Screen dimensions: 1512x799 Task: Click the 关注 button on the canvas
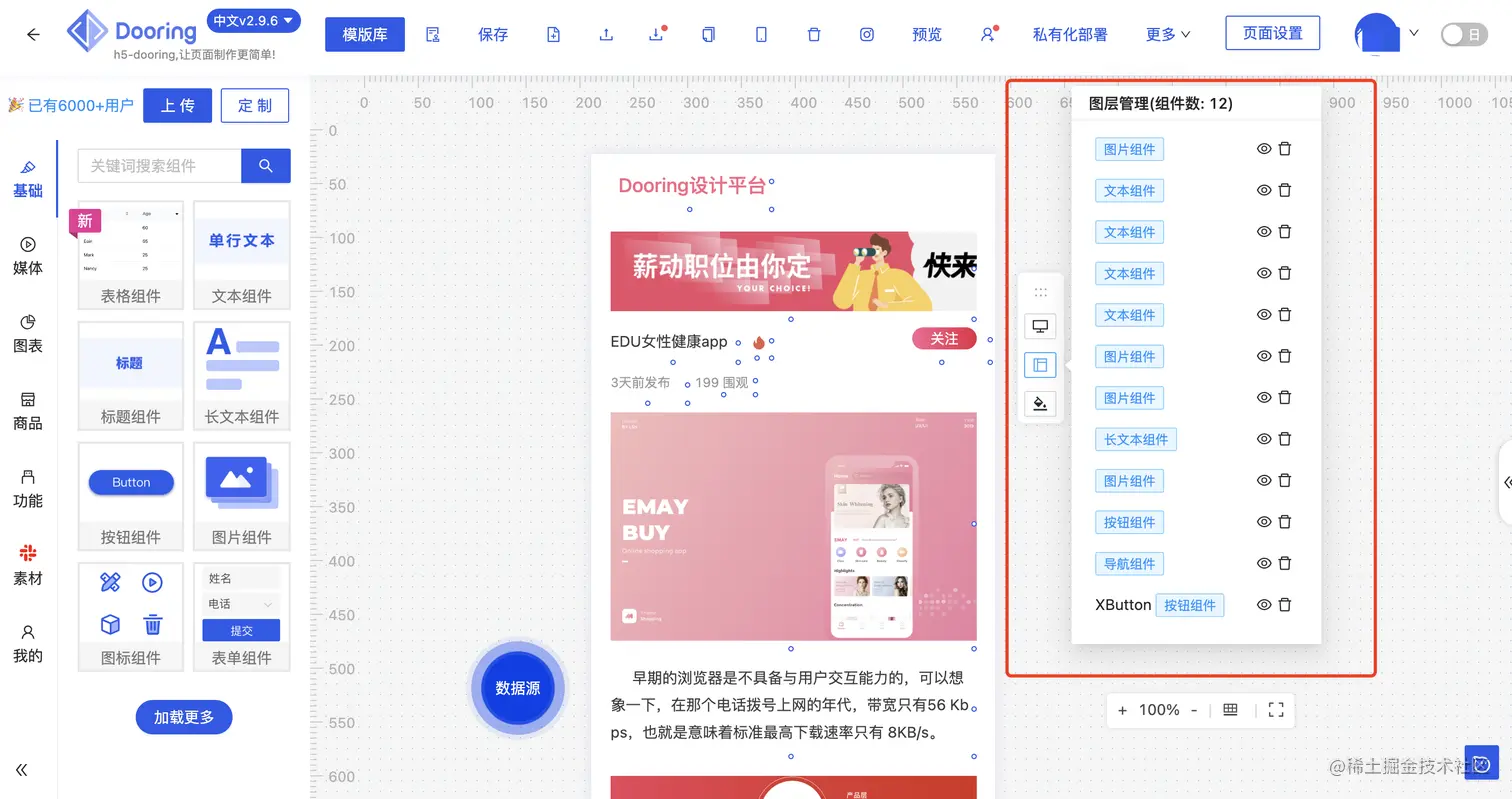pyautogui.click(x=944, y=339)
